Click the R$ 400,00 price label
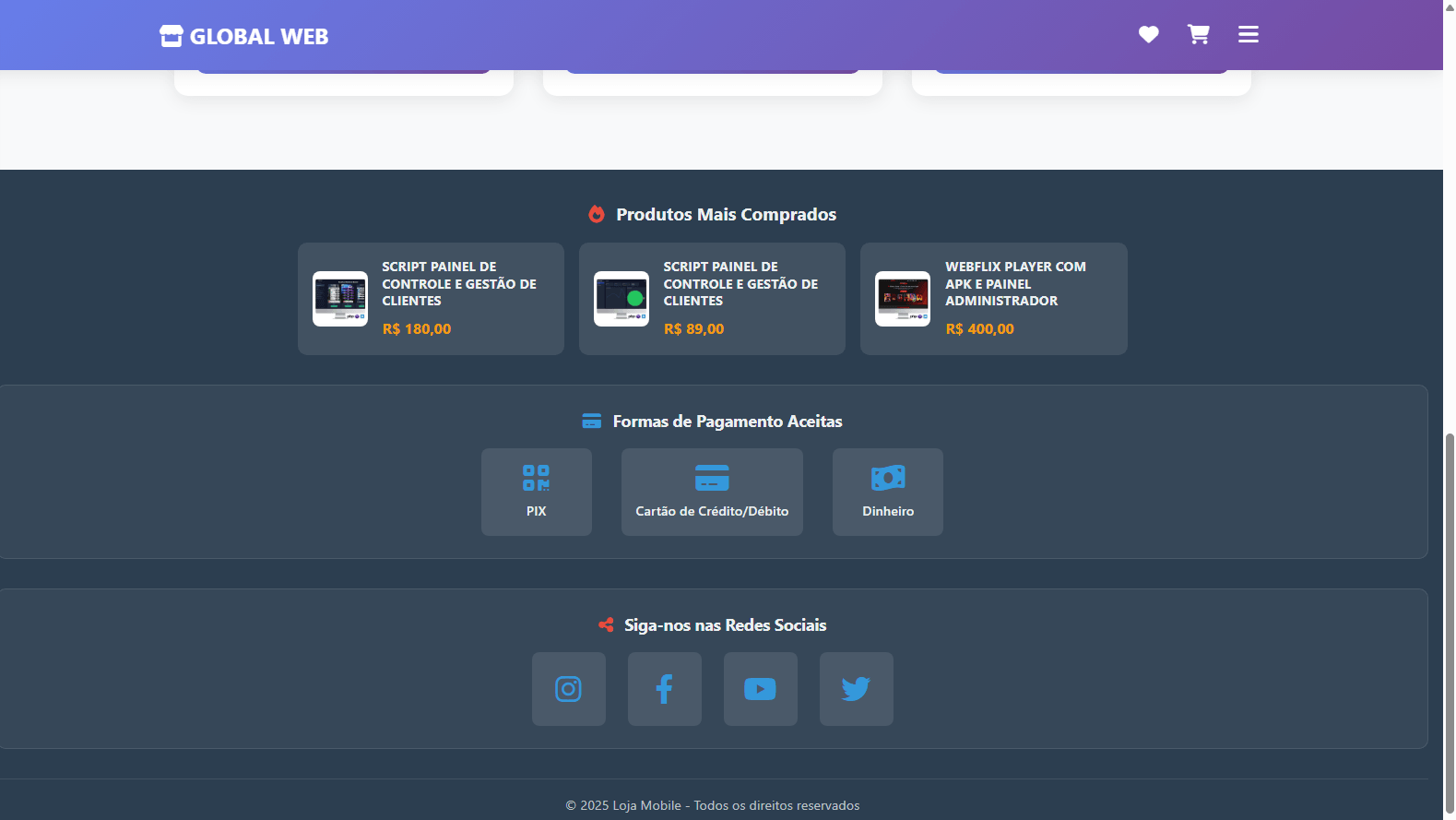Viewport: 1456px width, 820px height. click(x=979, y=329)
